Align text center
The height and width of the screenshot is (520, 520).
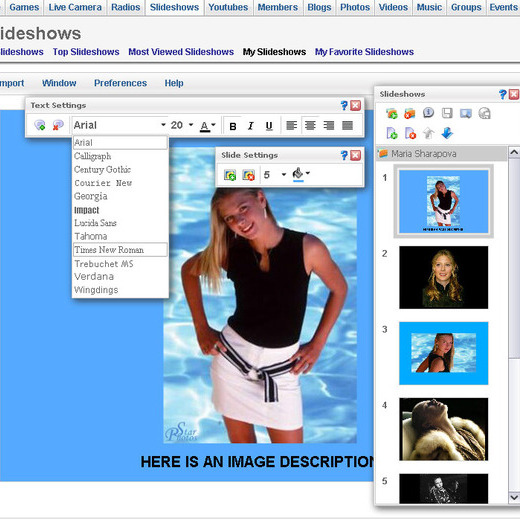tap(310, 126)
